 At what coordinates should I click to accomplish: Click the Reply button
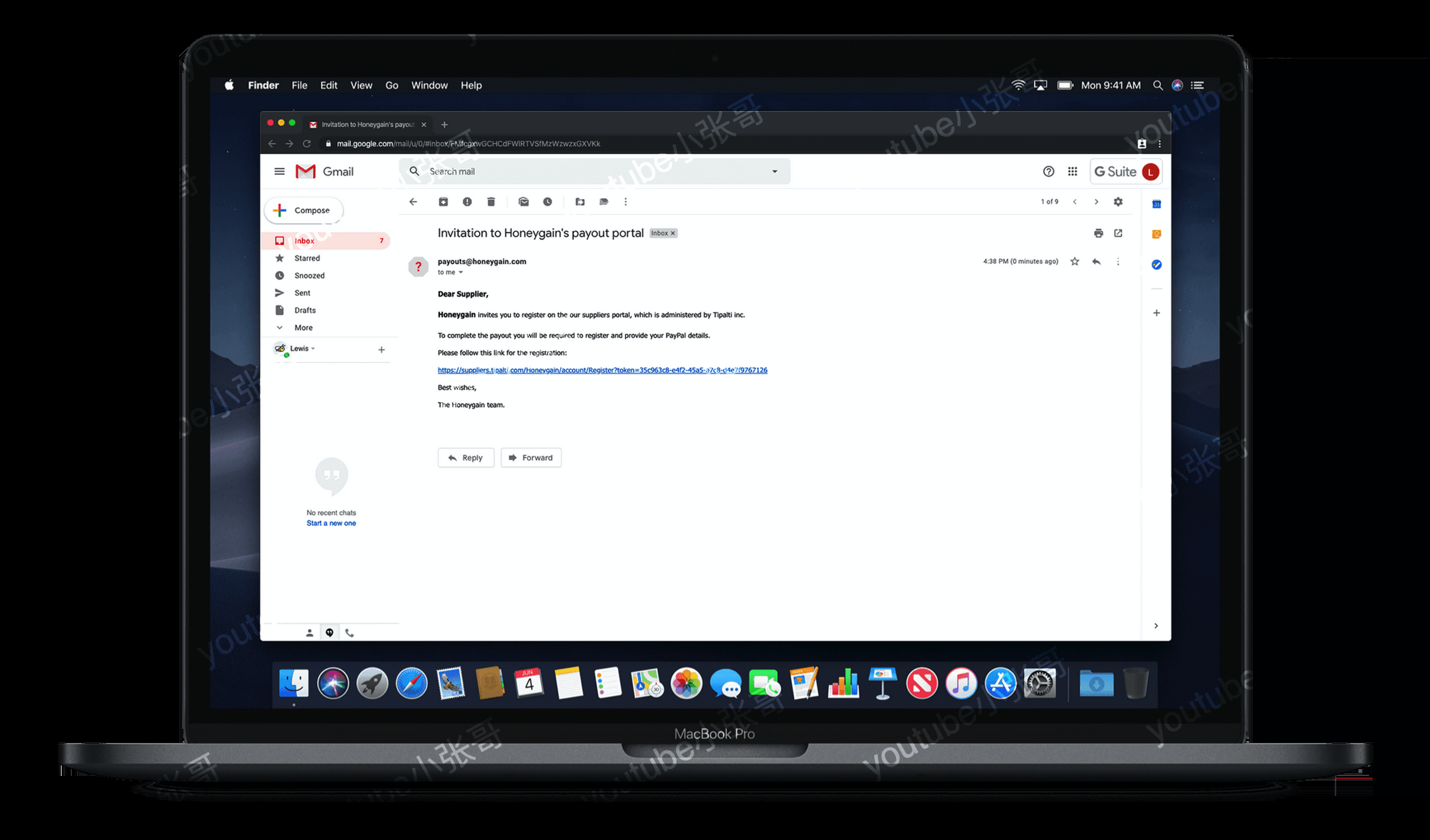466,458
